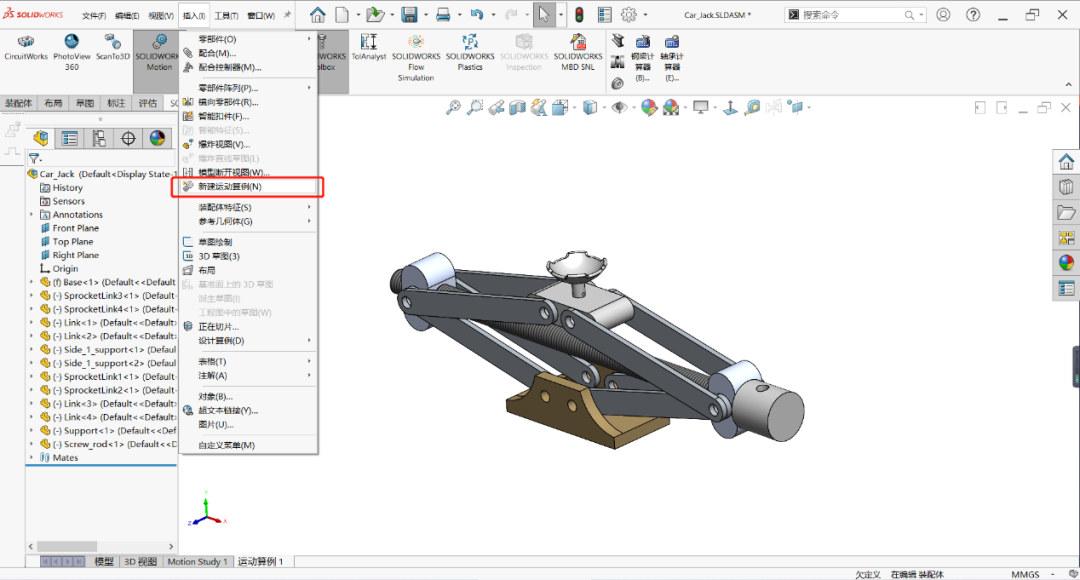This screenshot has width=1080, height=580.
Task: Open the Options gear
Action: tap(629, 14)
